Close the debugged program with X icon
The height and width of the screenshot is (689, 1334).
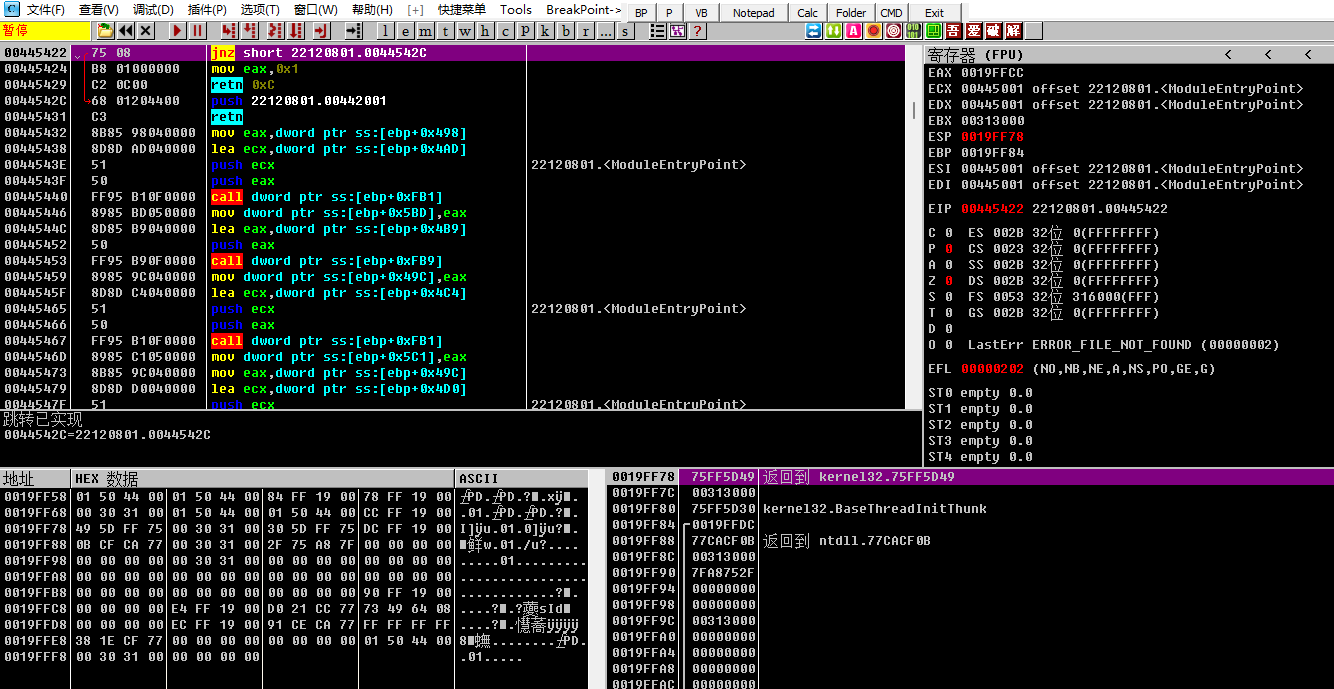point(146,31)
